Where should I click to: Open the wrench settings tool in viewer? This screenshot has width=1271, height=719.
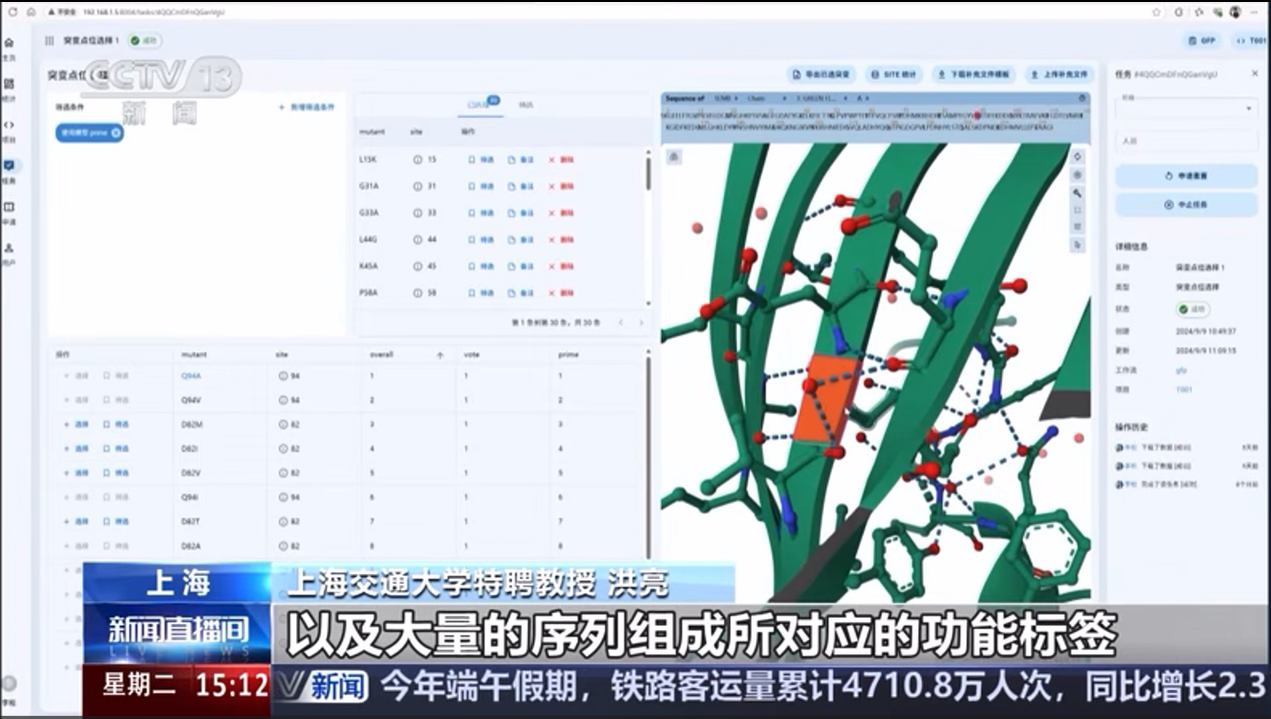pyautogui.click(x=1077, y=192)
